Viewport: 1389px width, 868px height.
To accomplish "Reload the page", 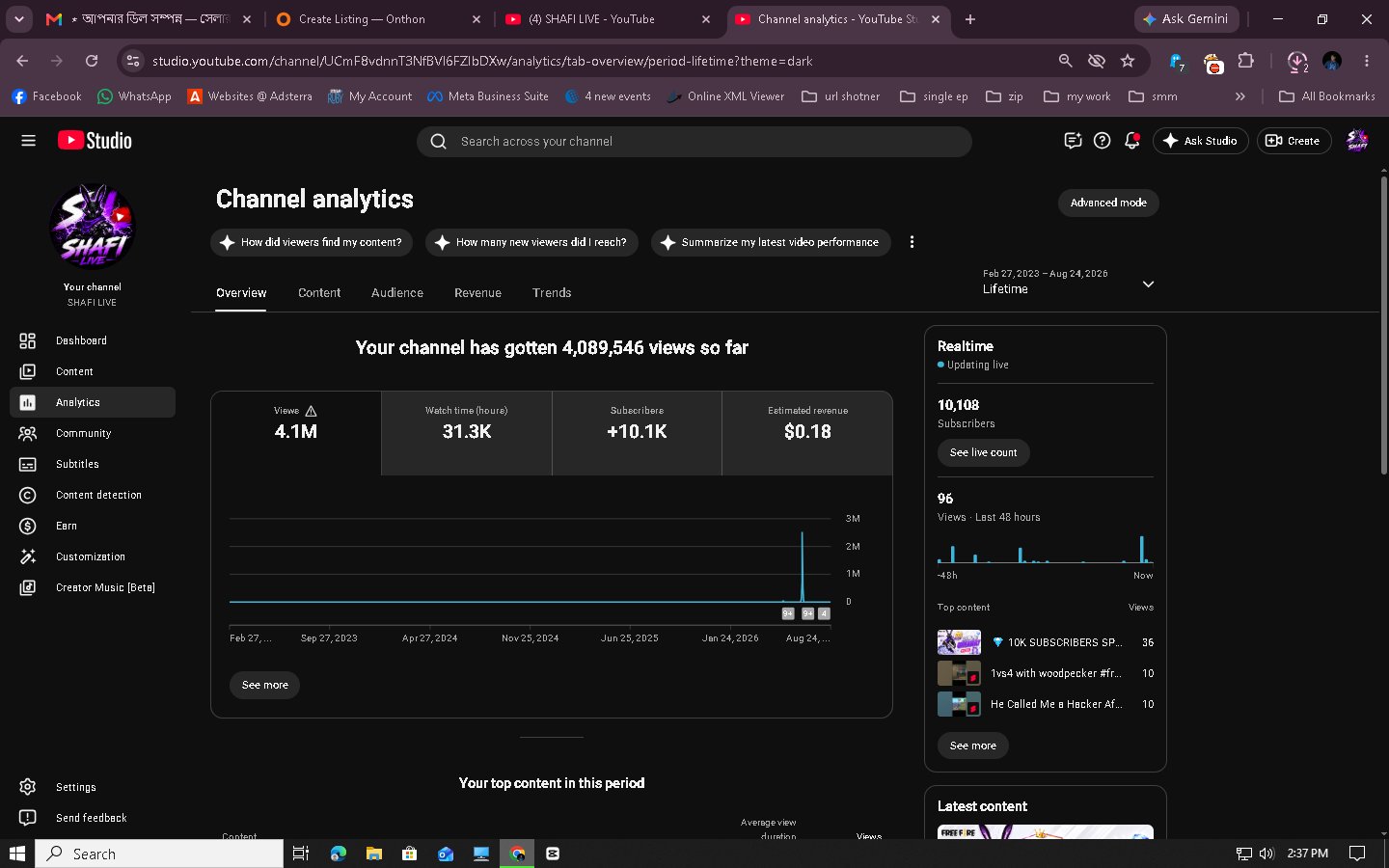I will pos(92,61).
